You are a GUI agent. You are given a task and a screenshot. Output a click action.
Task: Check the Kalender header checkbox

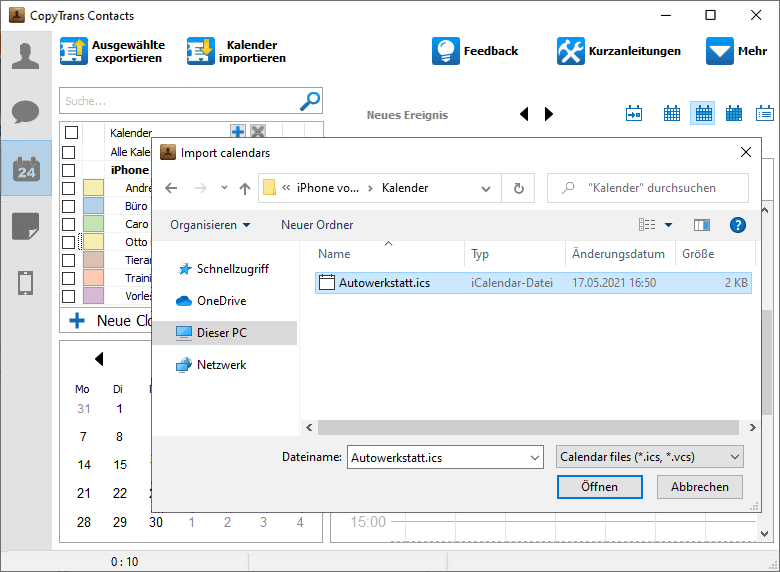pos(72,132)
